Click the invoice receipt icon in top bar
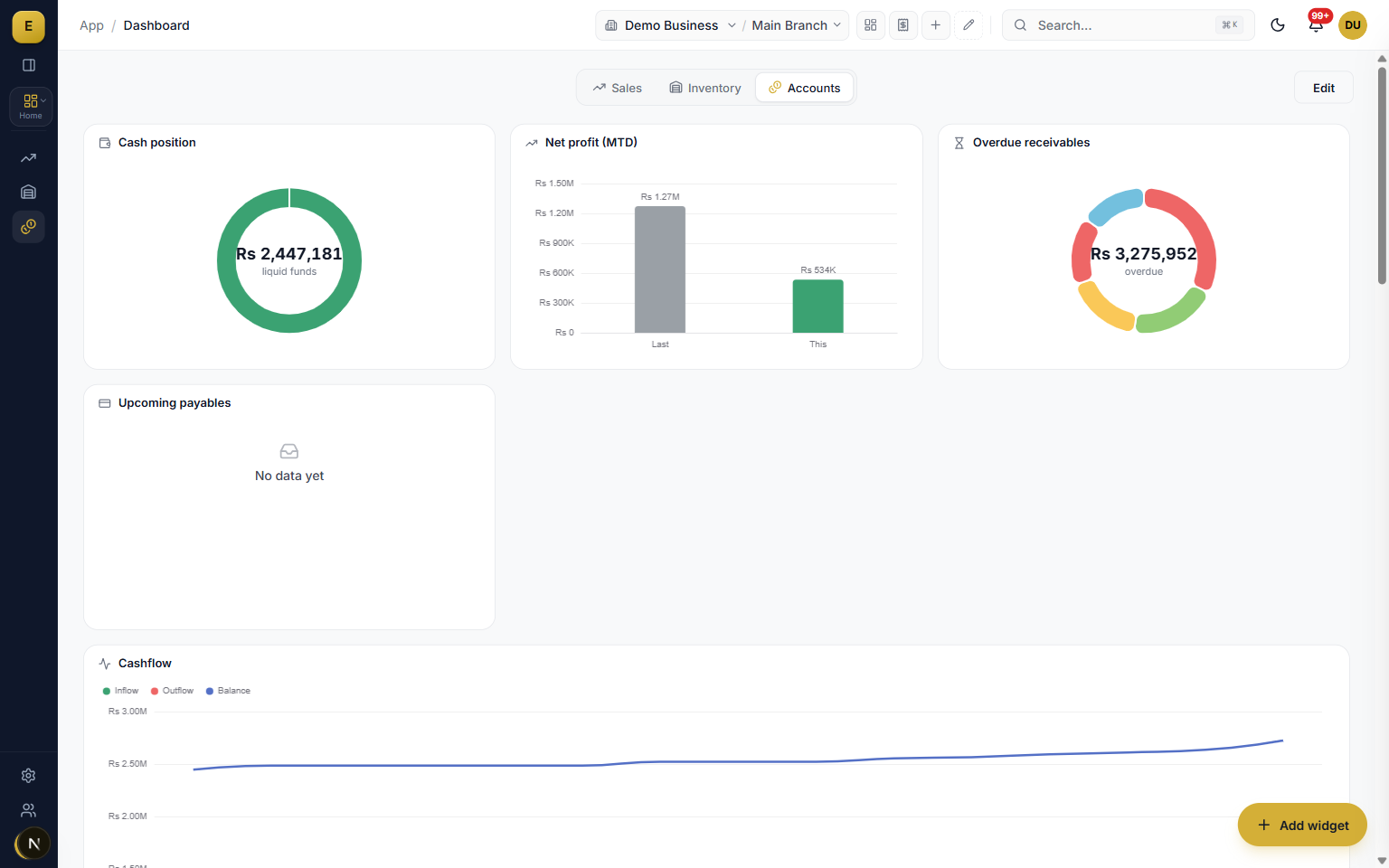This screenshot has width=1389, height=868. [x=903, y=25]
